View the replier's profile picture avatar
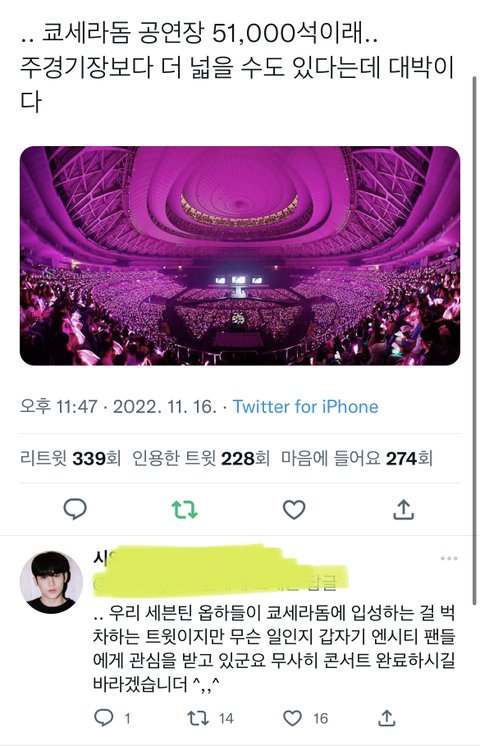This screenshot has width=480, height=746. 51,582
